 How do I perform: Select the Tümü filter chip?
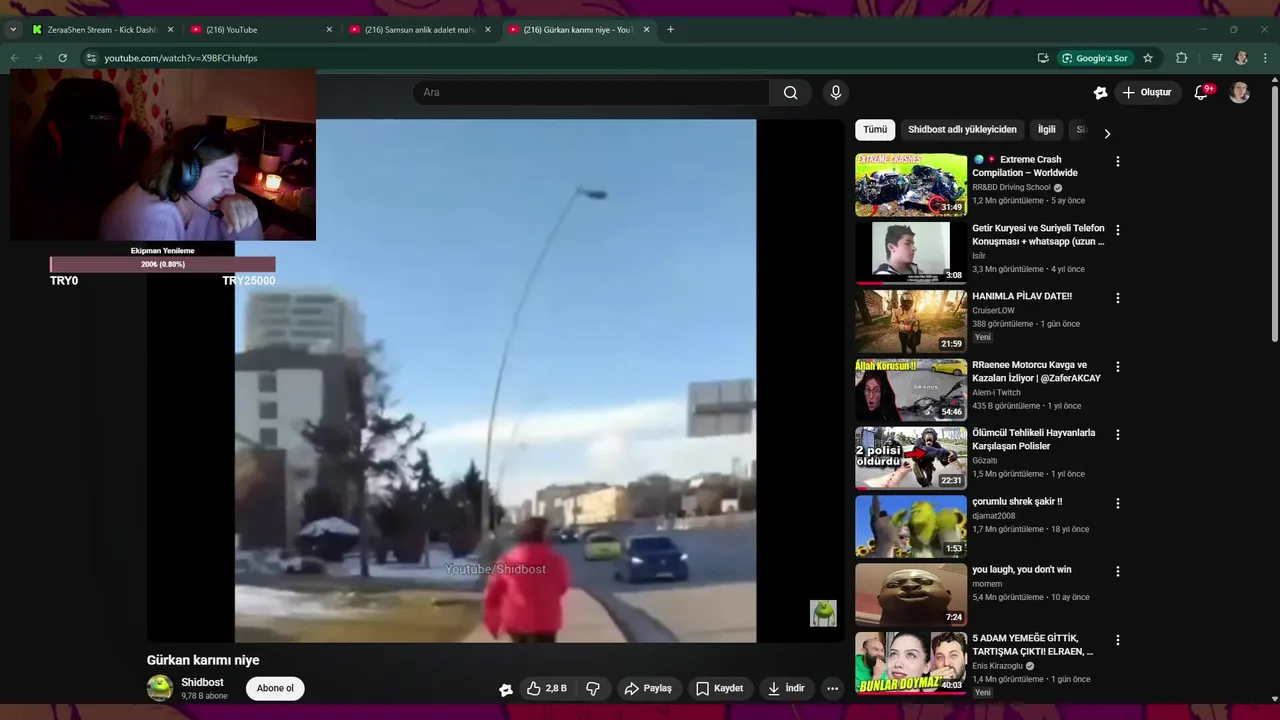click(x=875, y=130)
